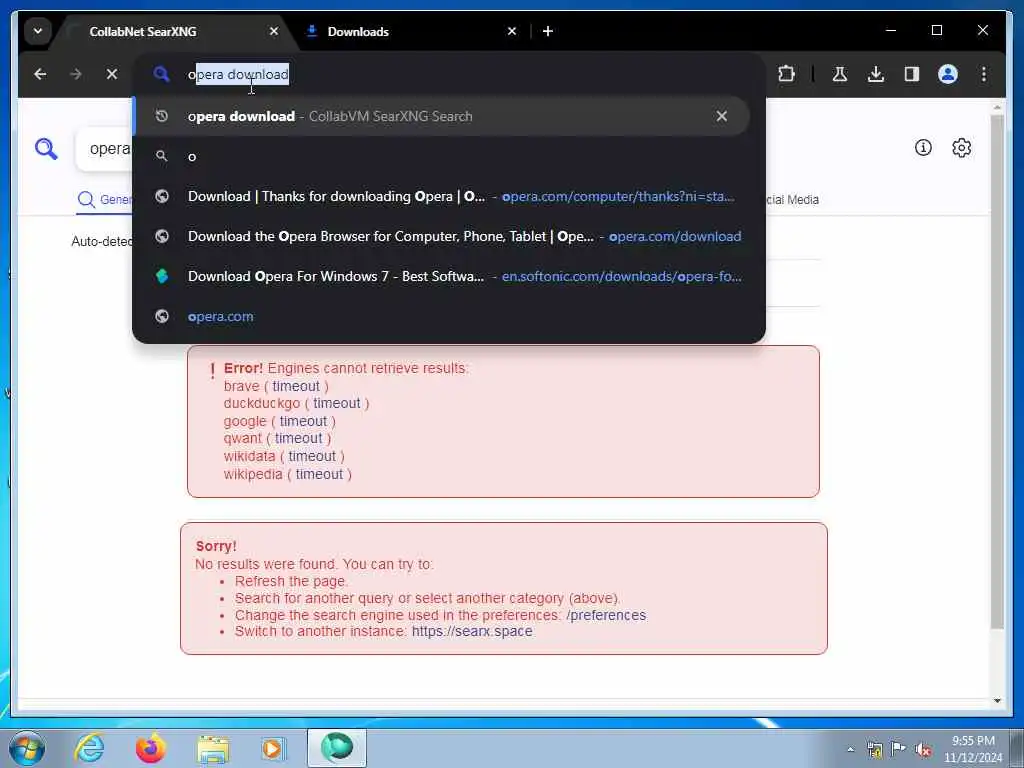Viewport: 1024px width, 768px height.
Task: Open the Extensions puzzle icon
Action: pos(787,74)
